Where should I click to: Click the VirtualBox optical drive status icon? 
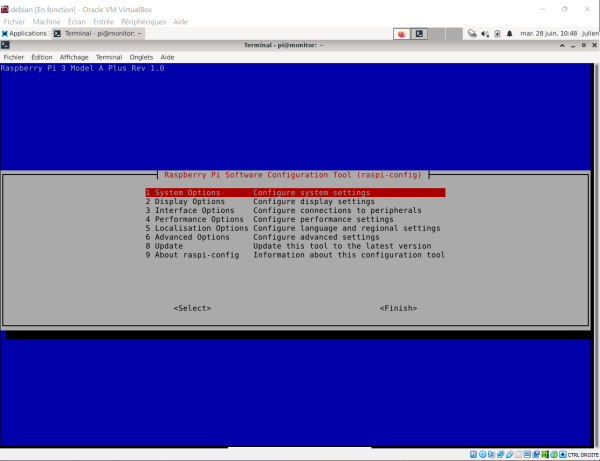click(x=483, y=454)
